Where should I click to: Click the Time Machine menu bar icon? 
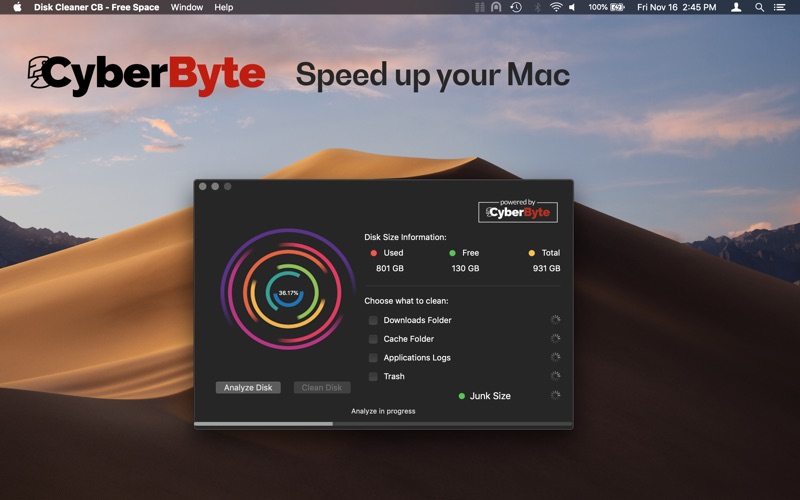pos(516,7)
